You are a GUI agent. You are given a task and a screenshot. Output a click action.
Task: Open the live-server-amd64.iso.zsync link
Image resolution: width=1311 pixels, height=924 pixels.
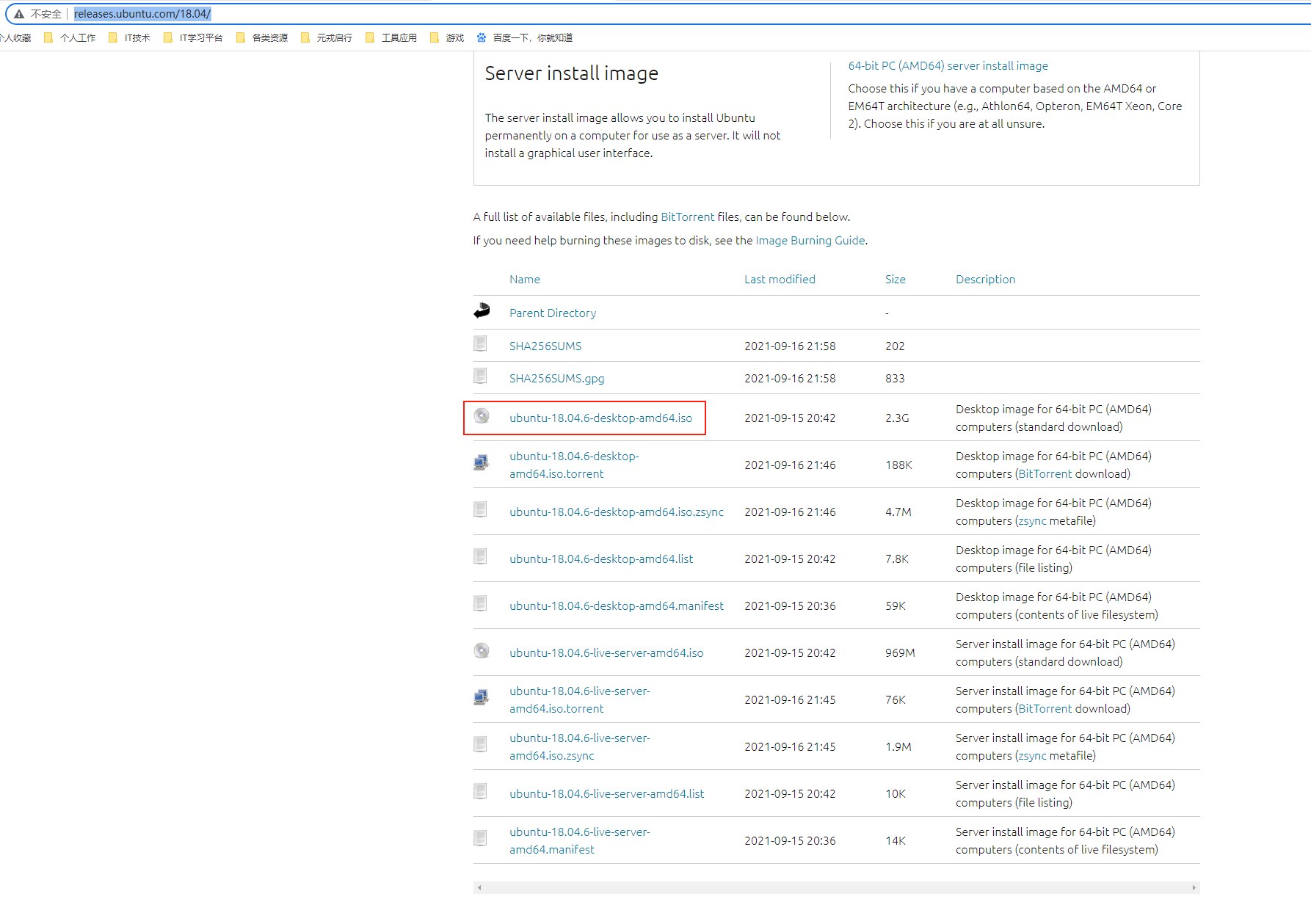click(580, 747)
